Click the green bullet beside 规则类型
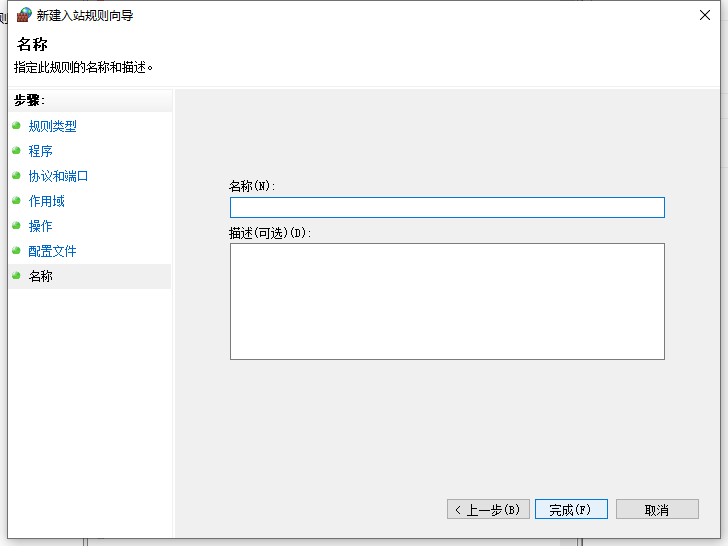The image size is (728, 546). [x=16, y=125]
